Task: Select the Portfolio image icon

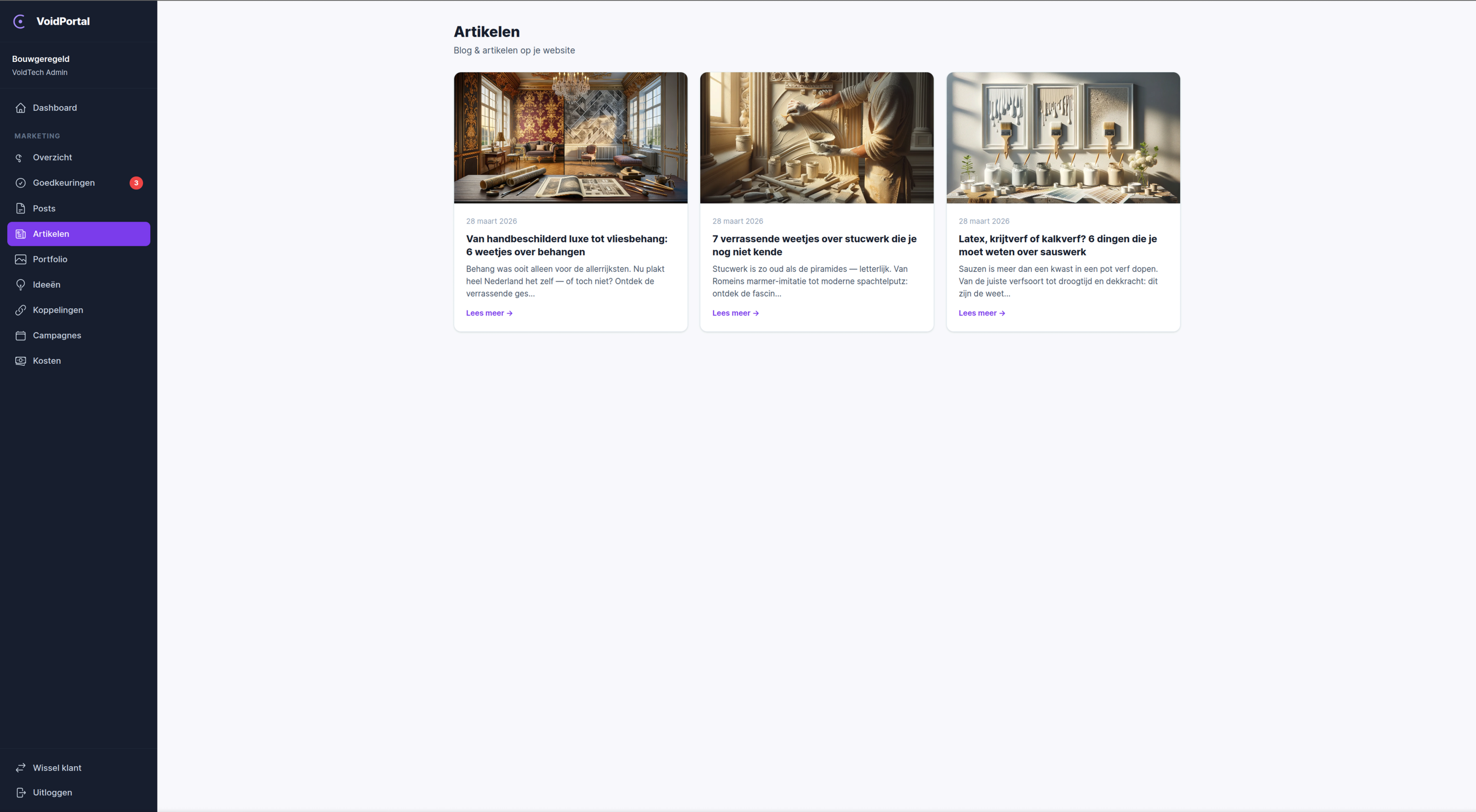Action: coord(20,259)
